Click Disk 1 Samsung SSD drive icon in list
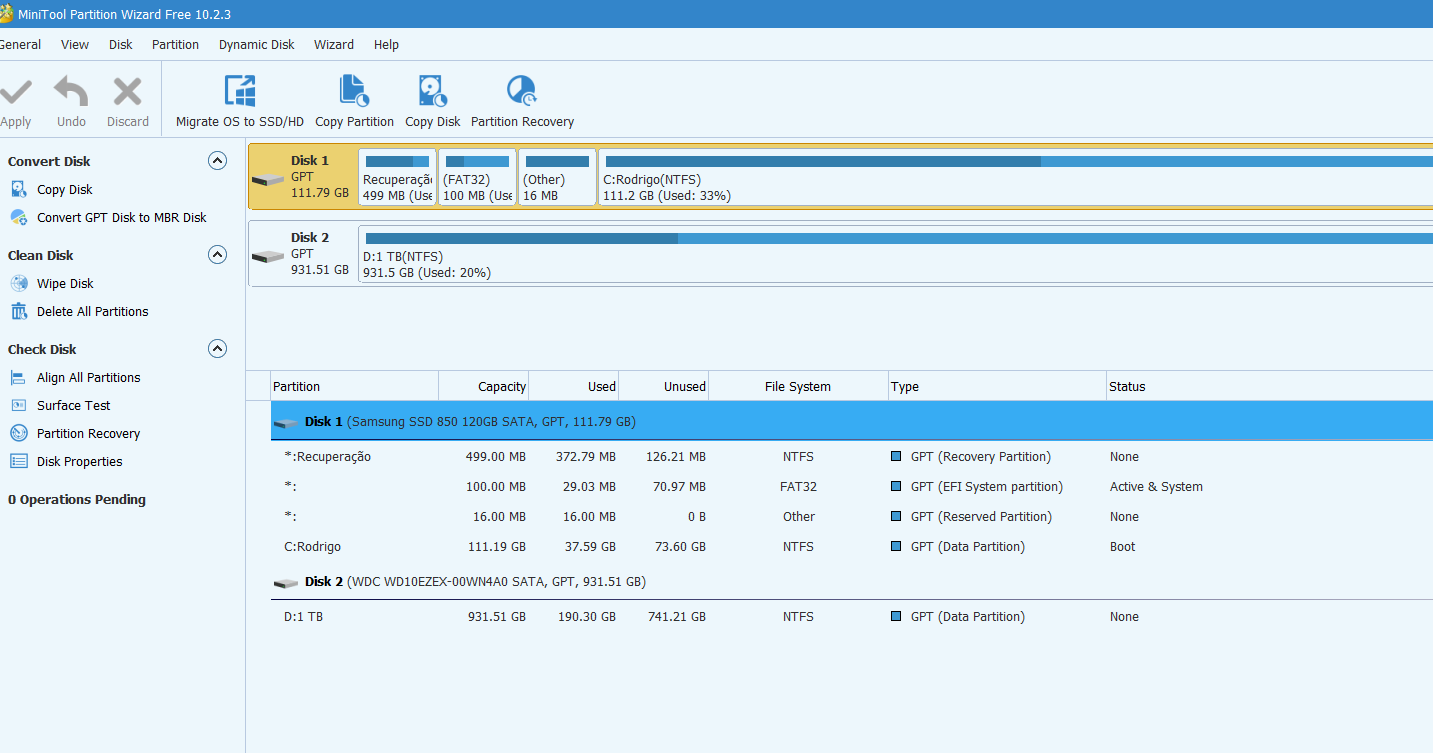The image size is (1433, 753). [x=286, y=423]
